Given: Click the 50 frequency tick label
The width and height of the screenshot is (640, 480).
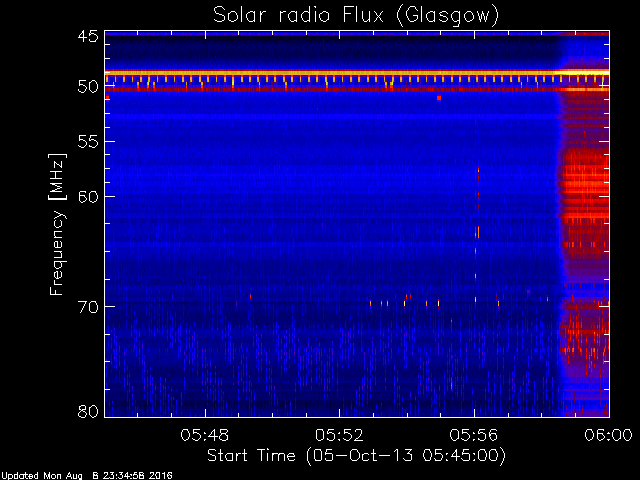Looking at the screenshot, I should [x=88, y=87].
